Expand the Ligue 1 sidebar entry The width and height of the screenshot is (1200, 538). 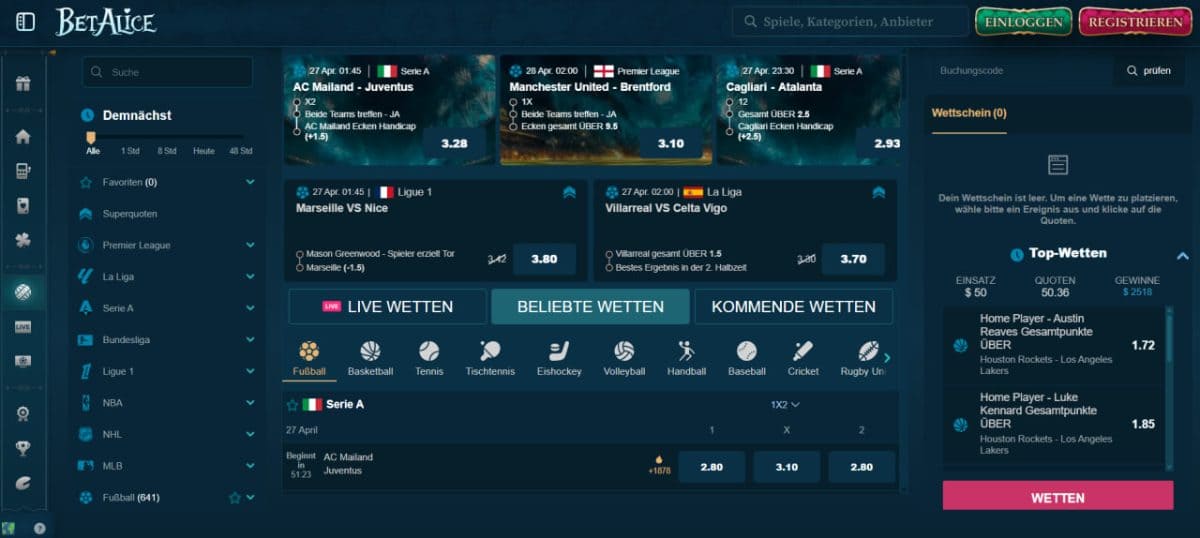click(x=250, y=371)
